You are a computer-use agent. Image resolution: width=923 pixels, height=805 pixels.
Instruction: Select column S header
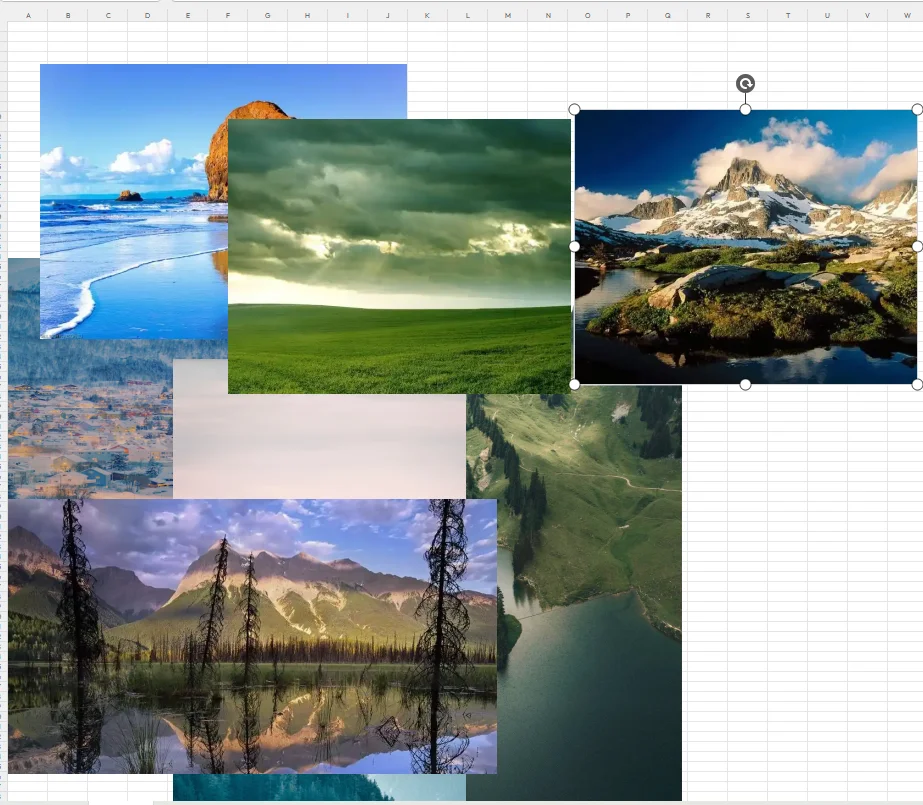point(748,15)
